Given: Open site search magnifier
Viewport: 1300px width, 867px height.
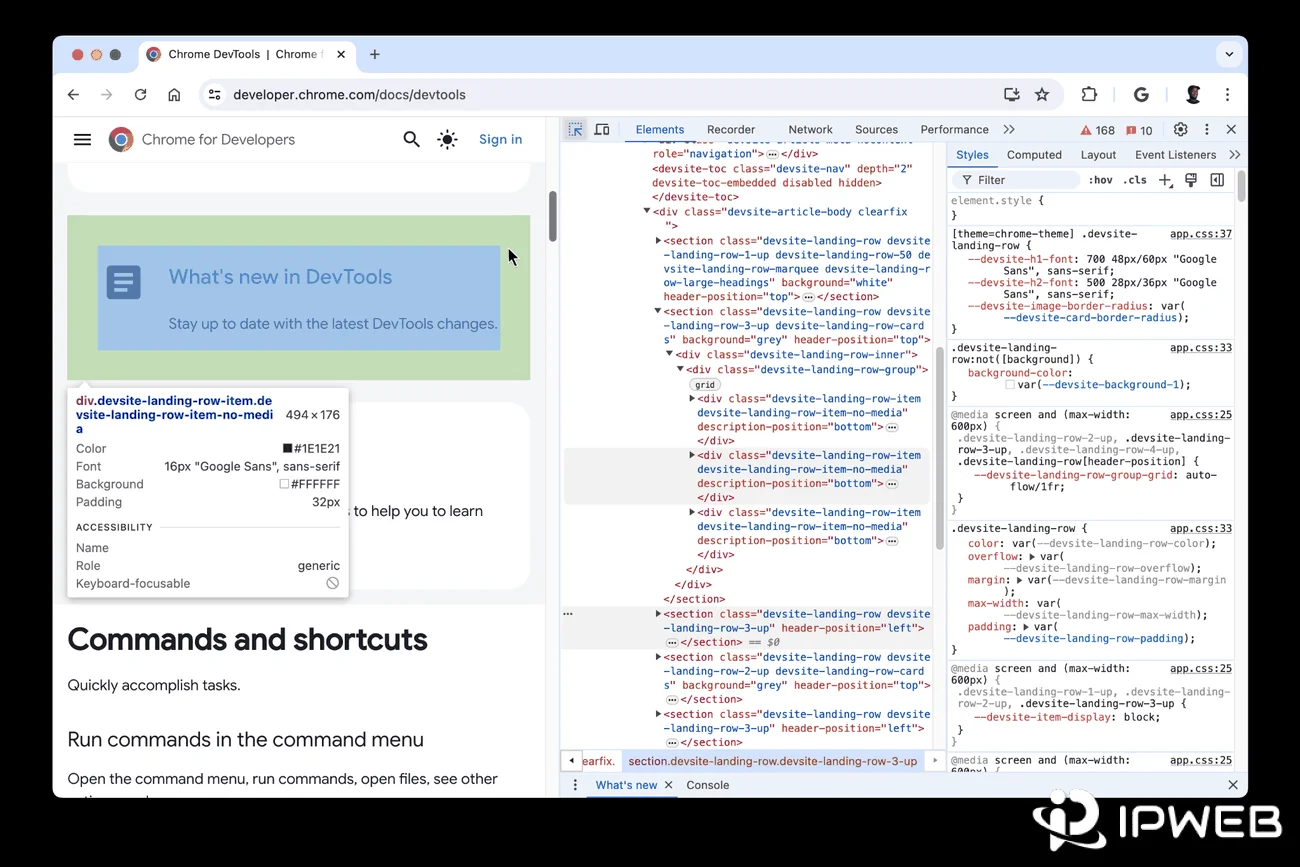Looking at the screenshot, I should [x=411, y=139].
